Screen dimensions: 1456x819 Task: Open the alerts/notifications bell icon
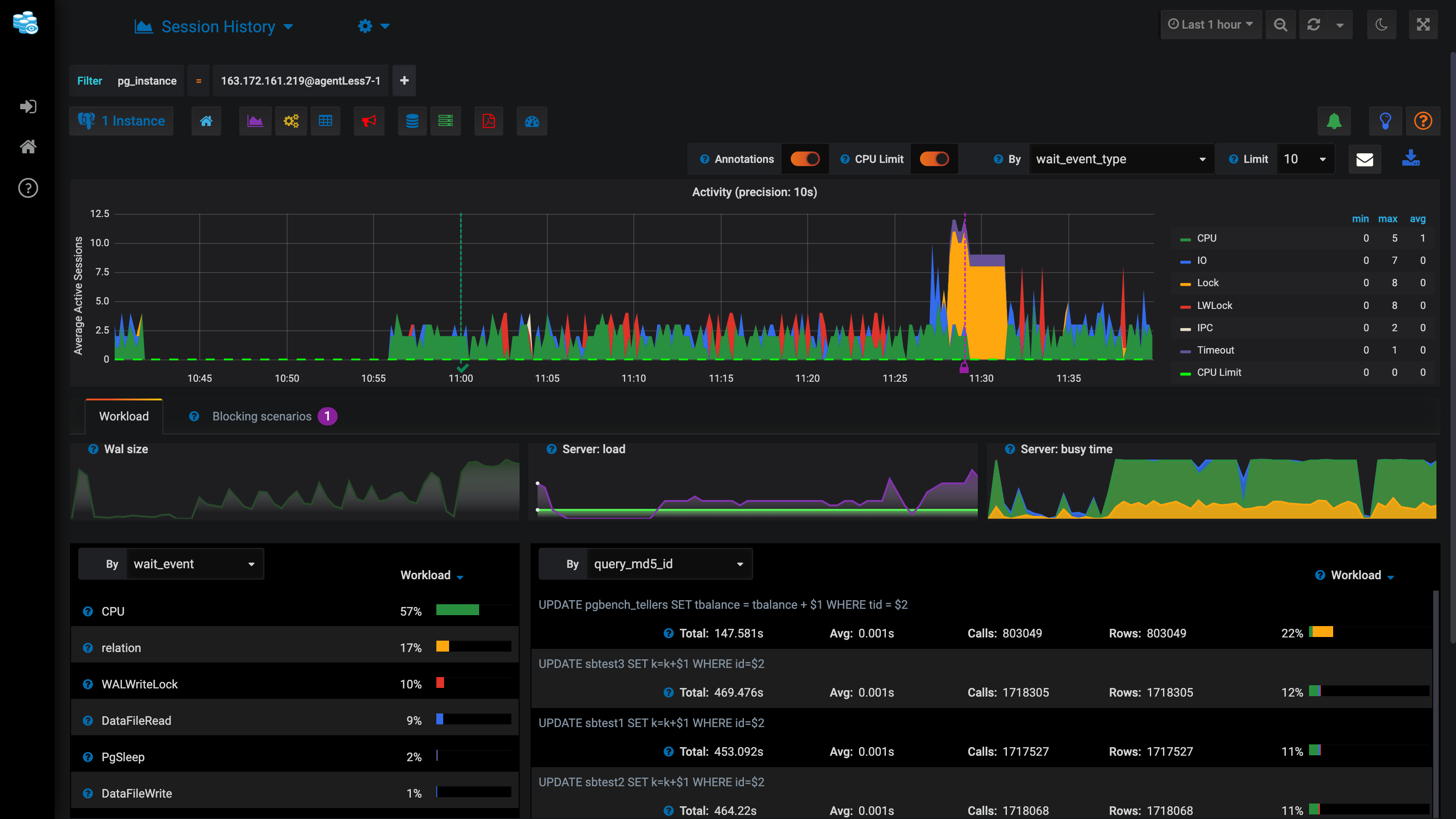click(1334, 120)
